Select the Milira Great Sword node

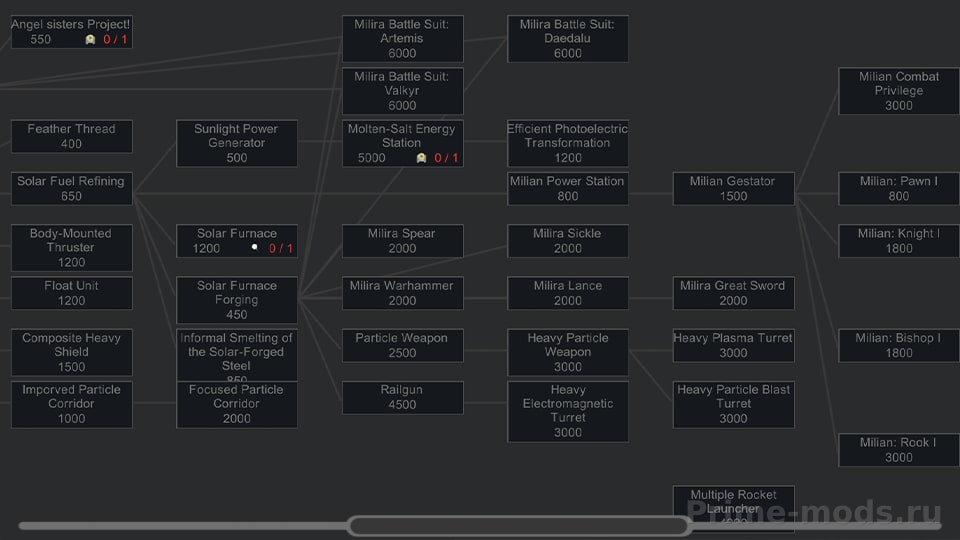pyautogui.click(x=733, y=293)
